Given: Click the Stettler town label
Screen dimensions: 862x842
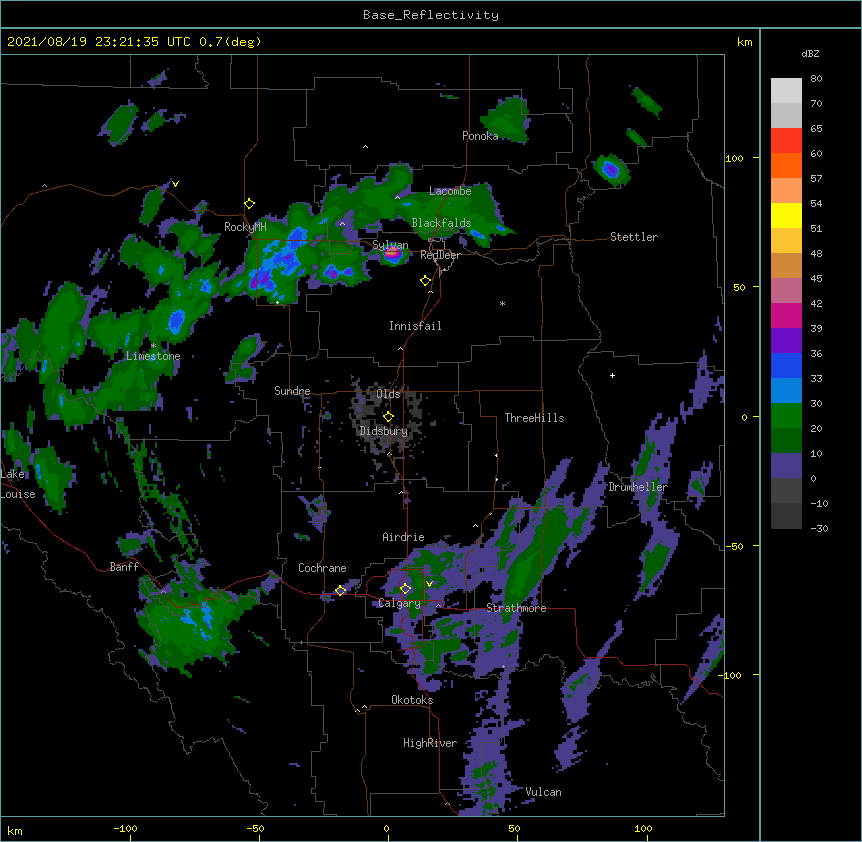Looking at the screenshot, I should tap(634, 237).
